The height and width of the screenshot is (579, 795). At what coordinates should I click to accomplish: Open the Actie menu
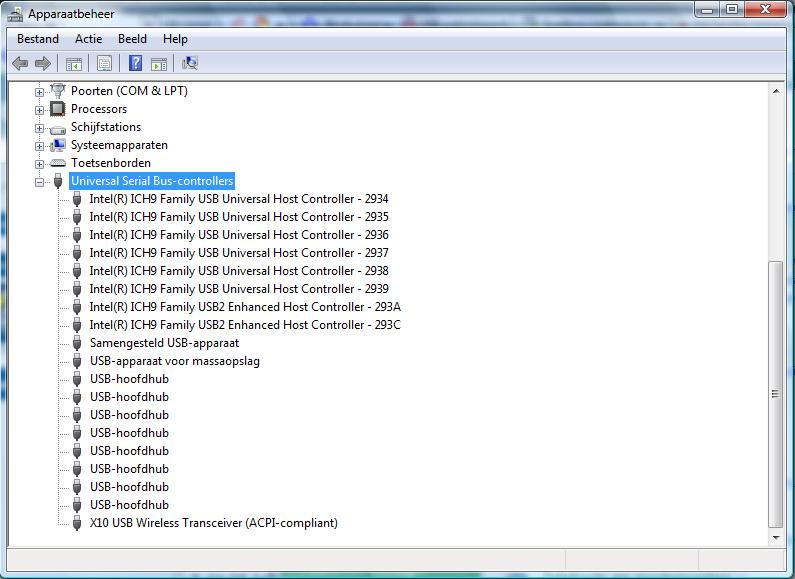pos(89,39)
